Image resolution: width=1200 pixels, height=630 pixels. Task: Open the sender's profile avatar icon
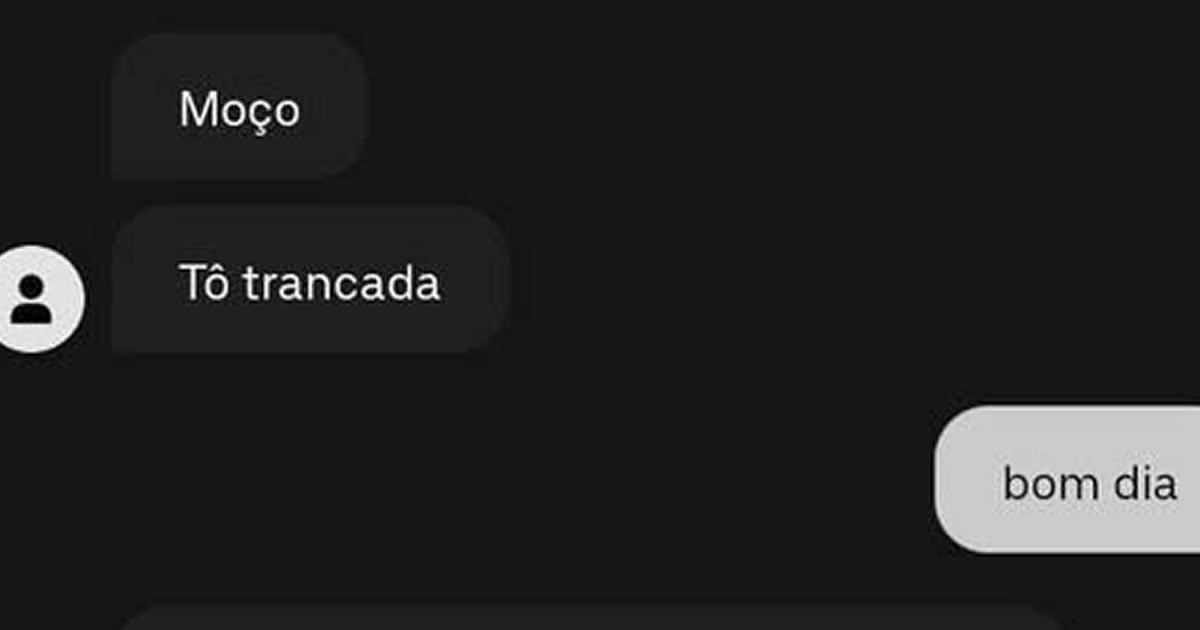33,299
